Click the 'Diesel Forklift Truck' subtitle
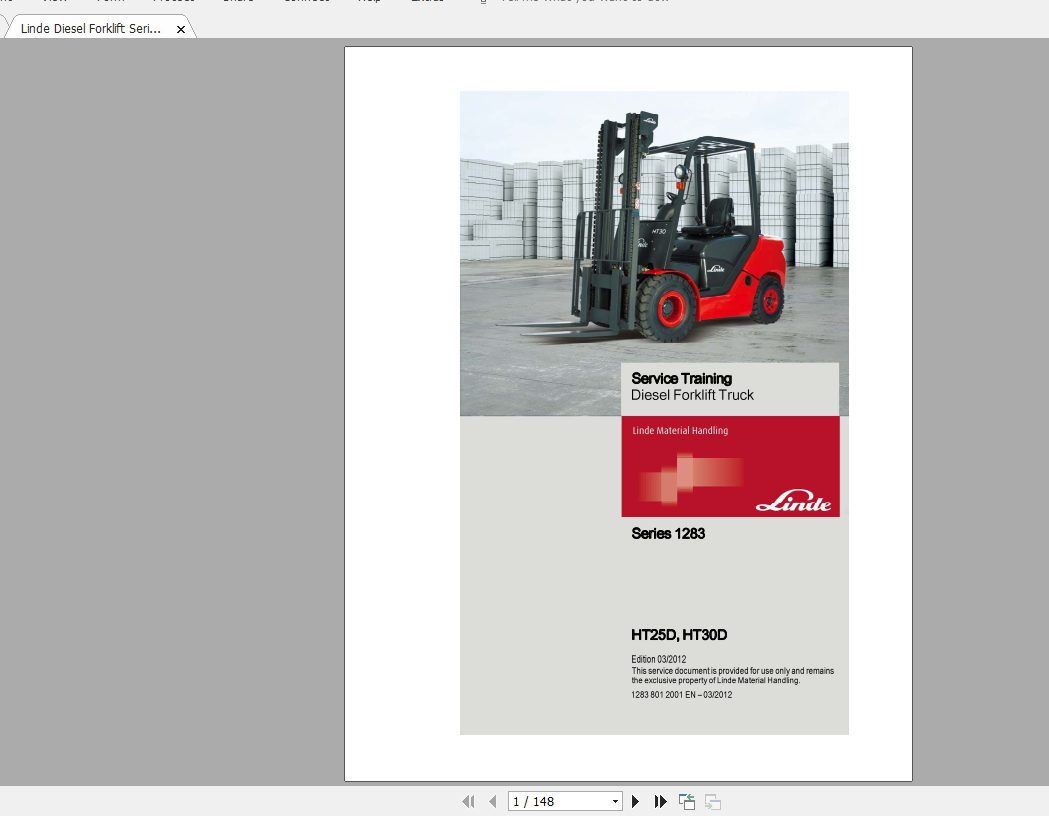The height and width of the screenshot is (816, 1049). pyautogui.click(x=692, y=395)
